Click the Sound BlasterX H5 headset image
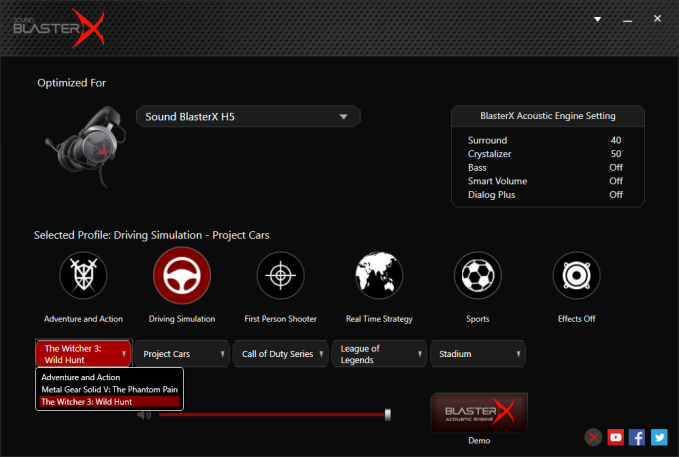This screenshot has height=457, width=679. click(x=86, y=147)
